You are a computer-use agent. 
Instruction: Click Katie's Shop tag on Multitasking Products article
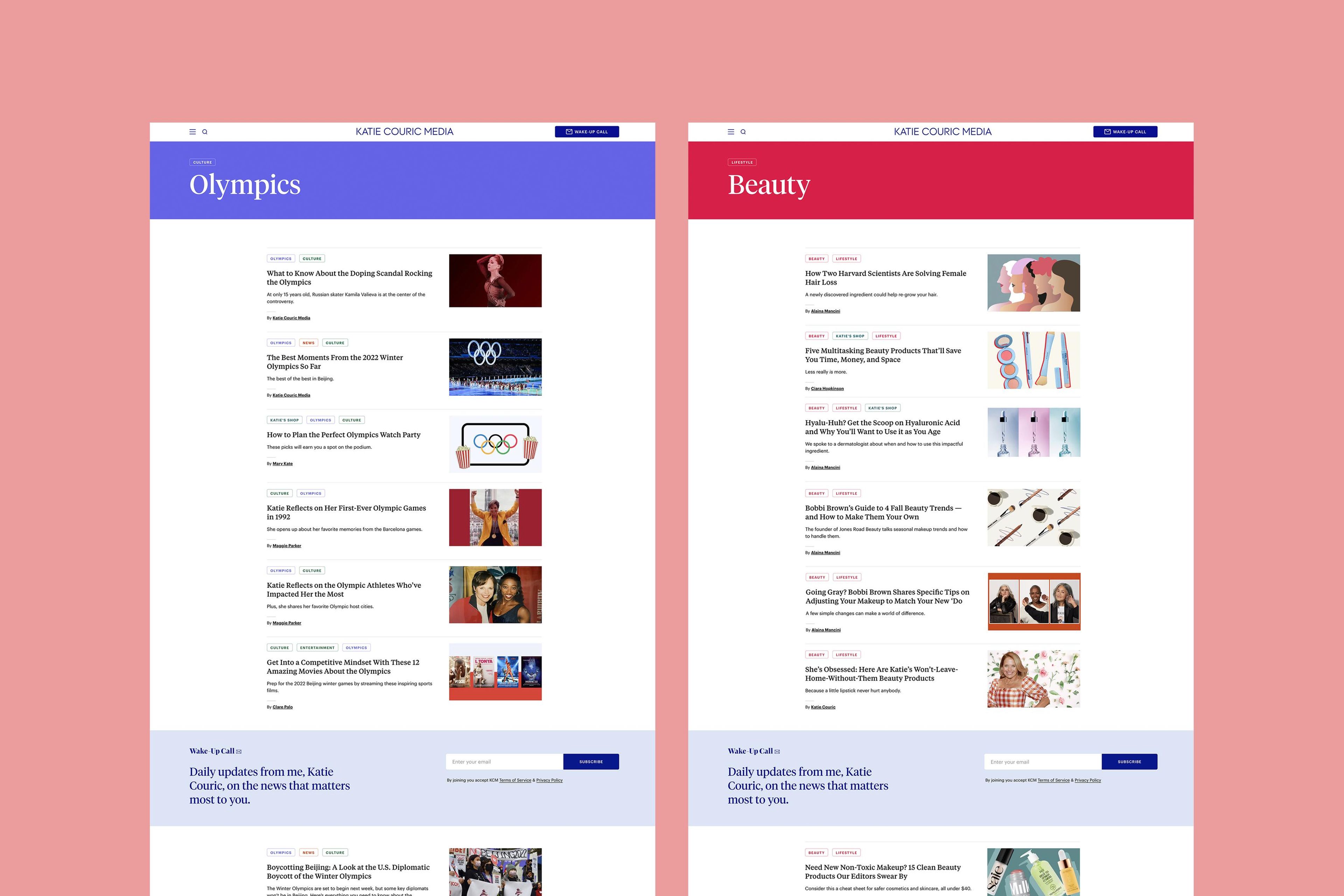[x=850, y=336]
